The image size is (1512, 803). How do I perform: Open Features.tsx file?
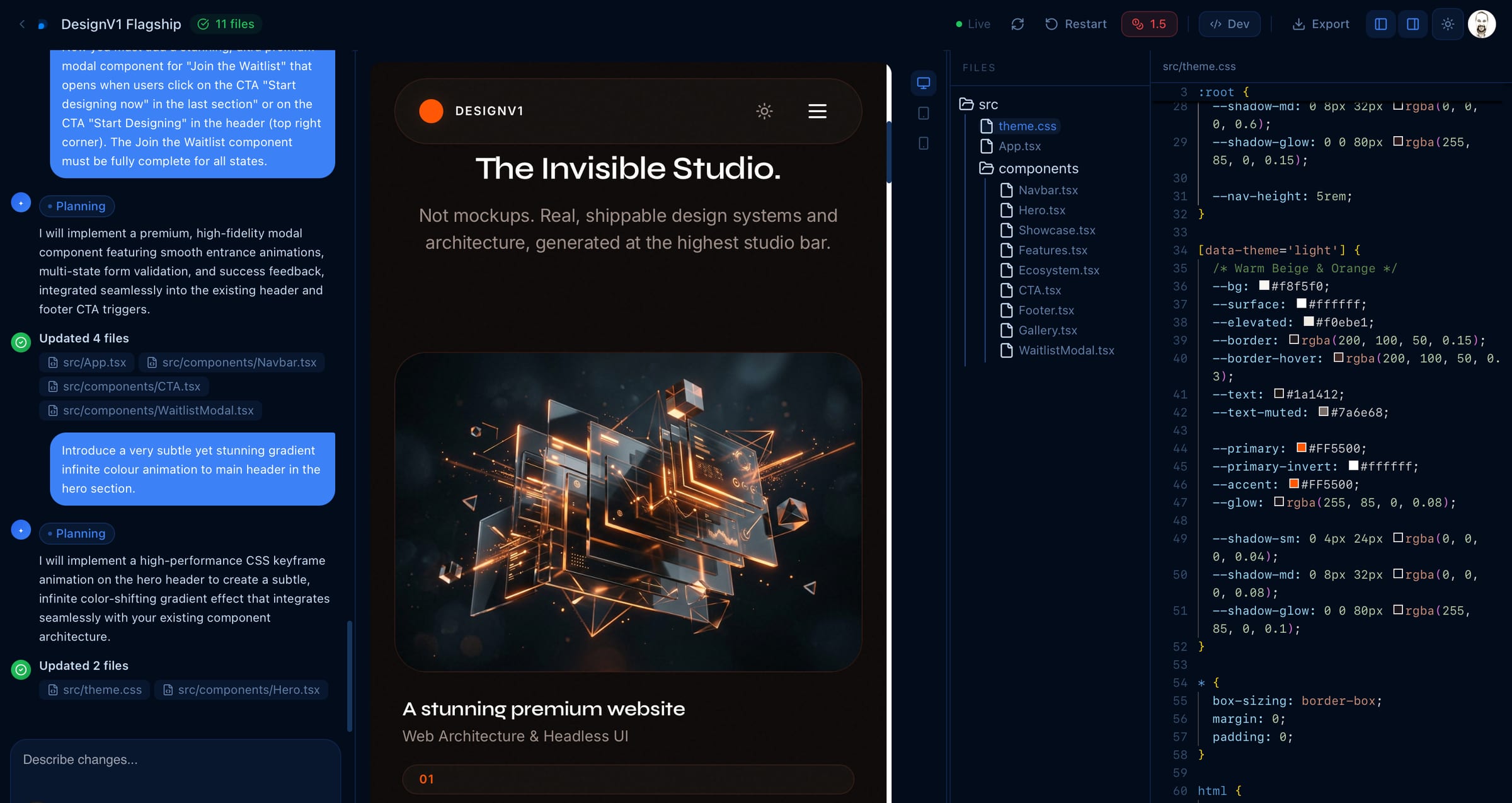(1044, 251)
